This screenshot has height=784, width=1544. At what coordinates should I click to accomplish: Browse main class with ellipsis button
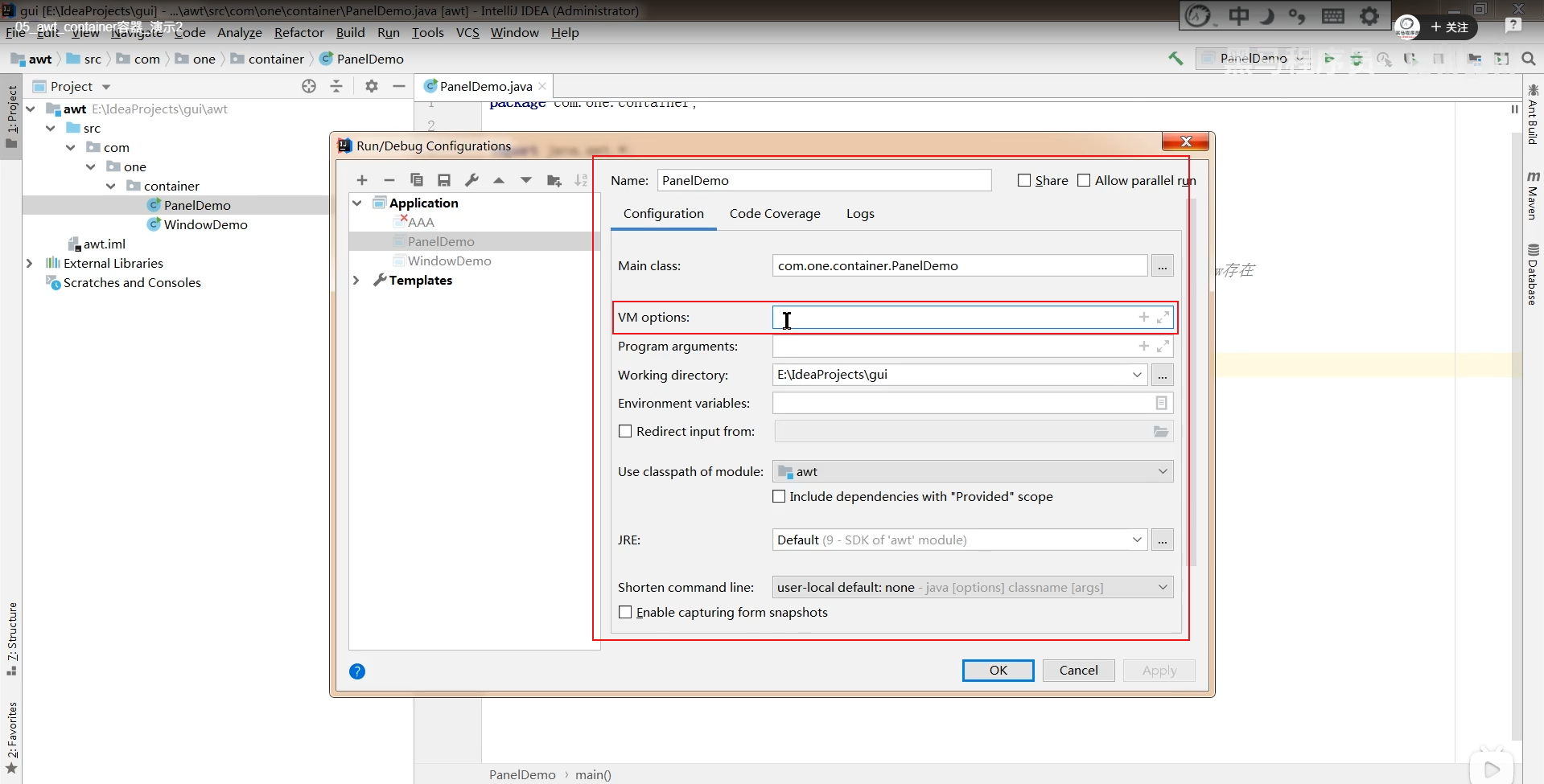click(1163, 265)
